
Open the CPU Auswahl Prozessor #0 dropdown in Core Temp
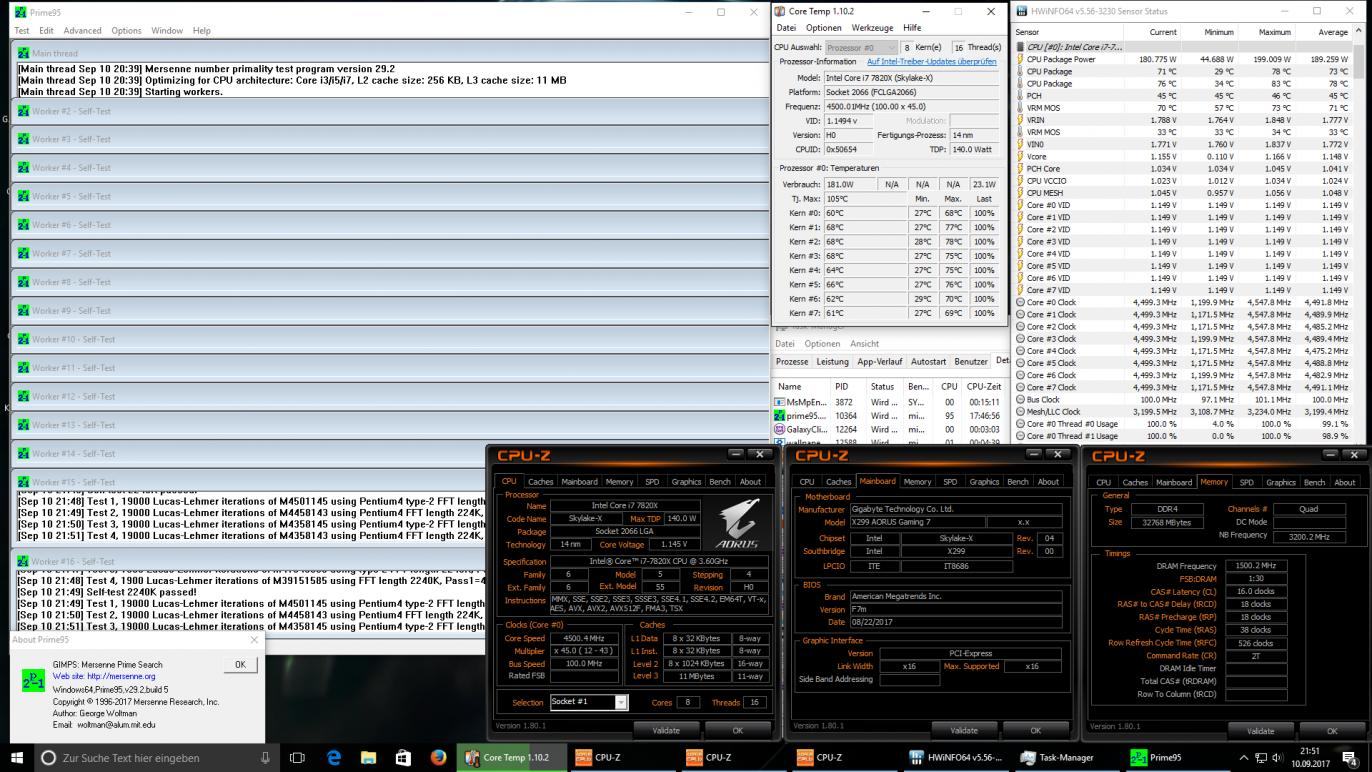861,47
